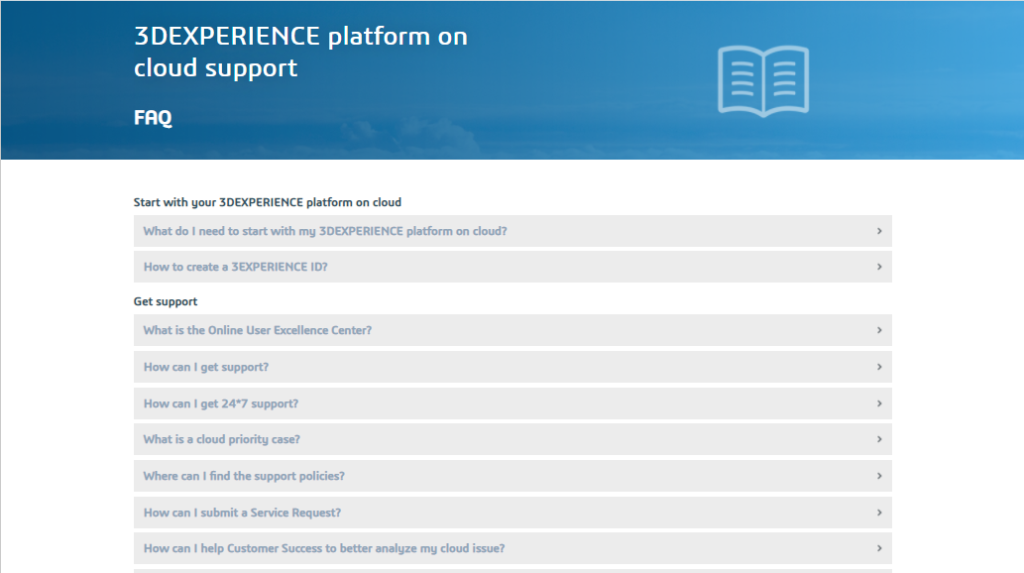Open 'How can I get 24*7 support?' question
Screen dimensions: 1024x573
[513, 404]
